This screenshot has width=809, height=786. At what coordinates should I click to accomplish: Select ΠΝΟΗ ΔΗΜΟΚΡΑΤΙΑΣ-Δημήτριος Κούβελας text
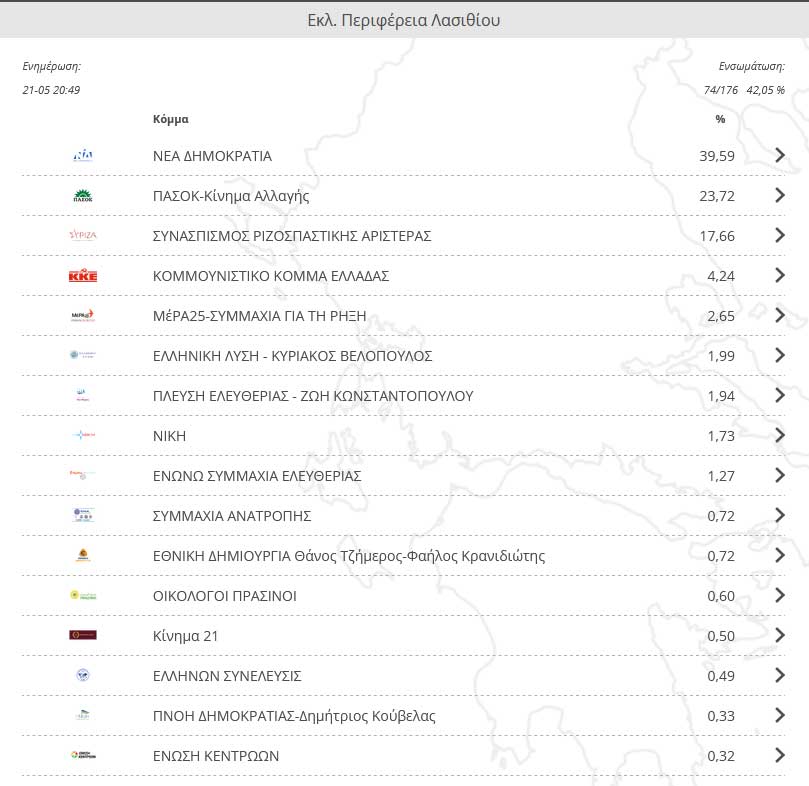click(294, 716)
